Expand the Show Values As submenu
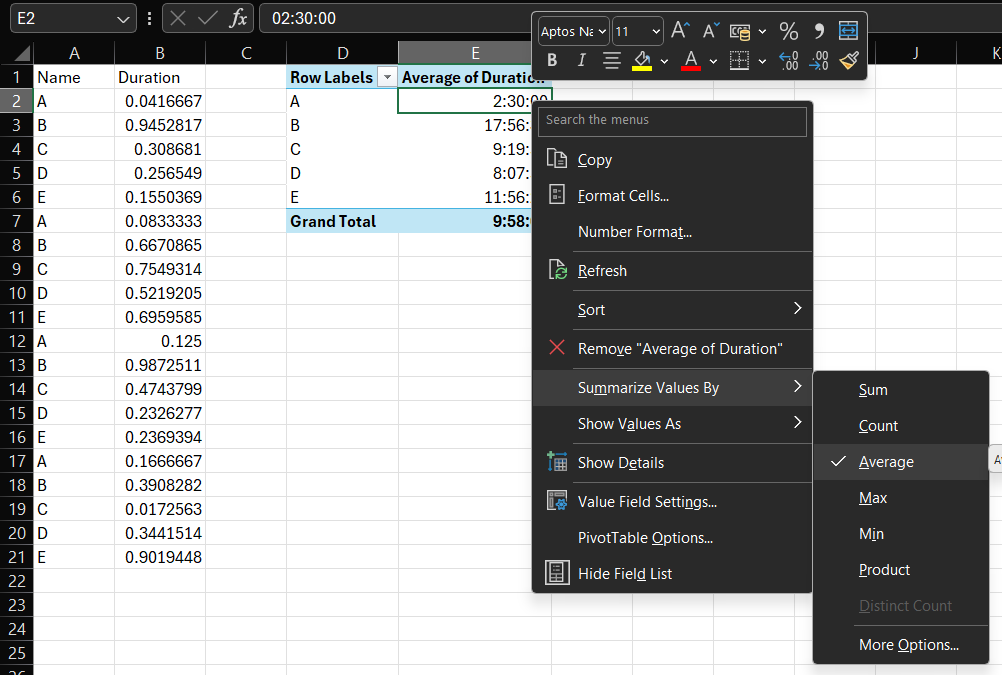 pos(672,424)
